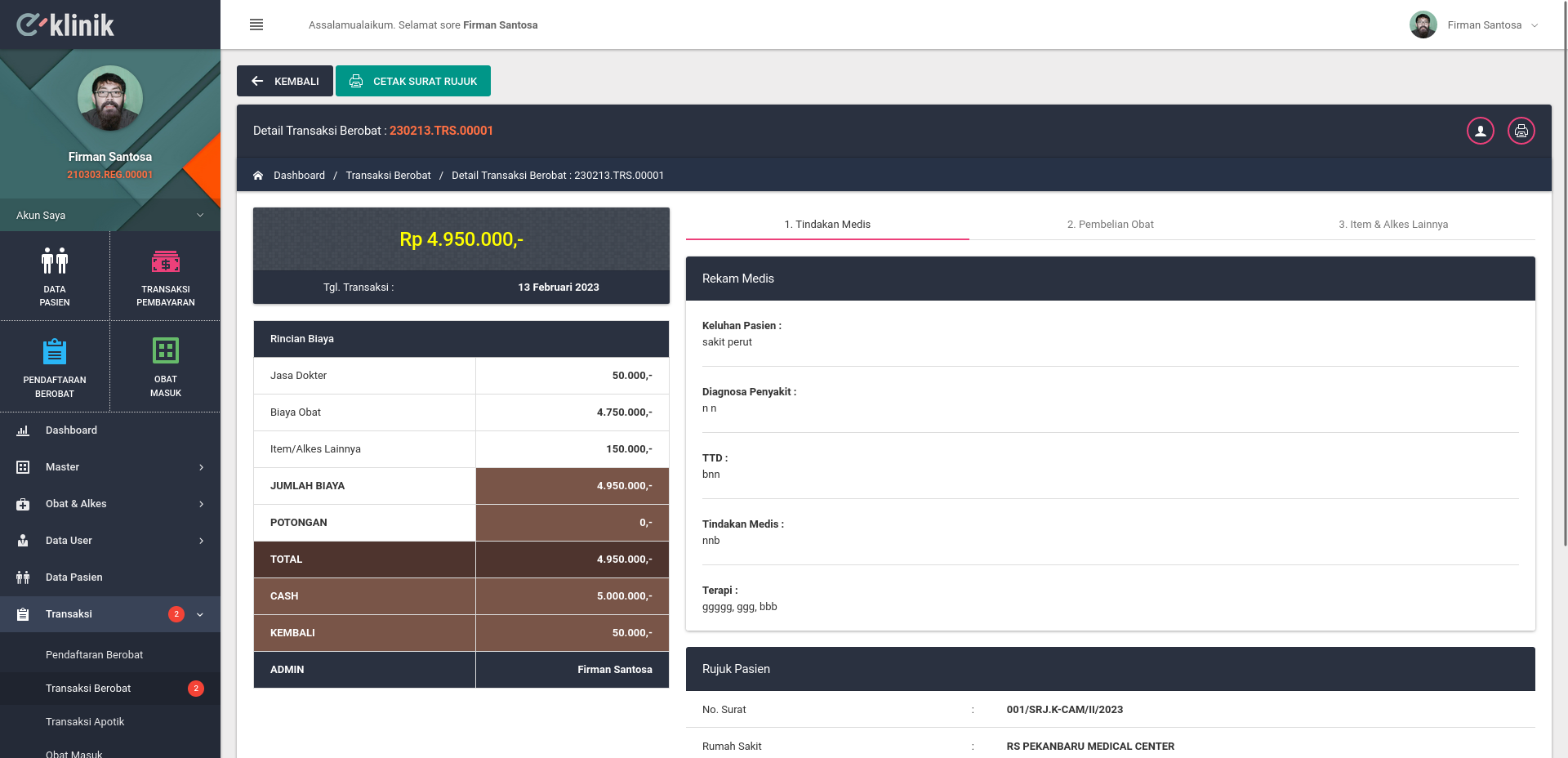1568x758 pixels.
Task: Switch to the Pembelian Obat tab
Action: coord(1110,224)
